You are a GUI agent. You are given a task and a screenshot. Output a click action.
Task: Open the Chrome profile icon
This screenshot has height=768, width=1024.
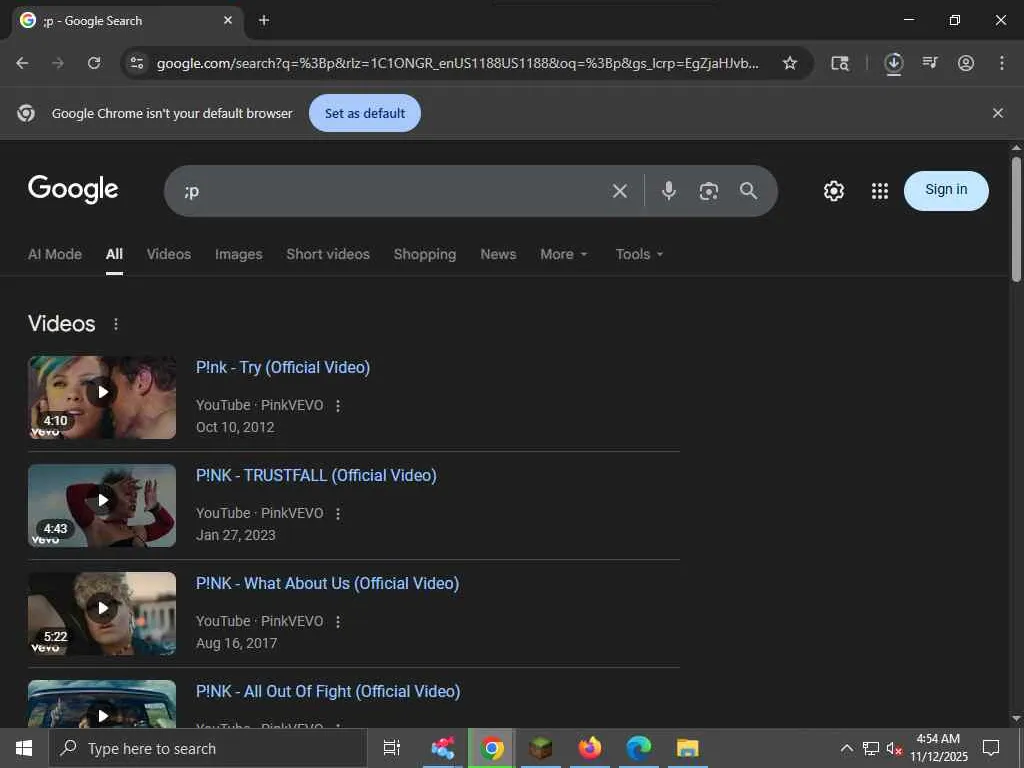pyautogui.click(x=966, y=63)
